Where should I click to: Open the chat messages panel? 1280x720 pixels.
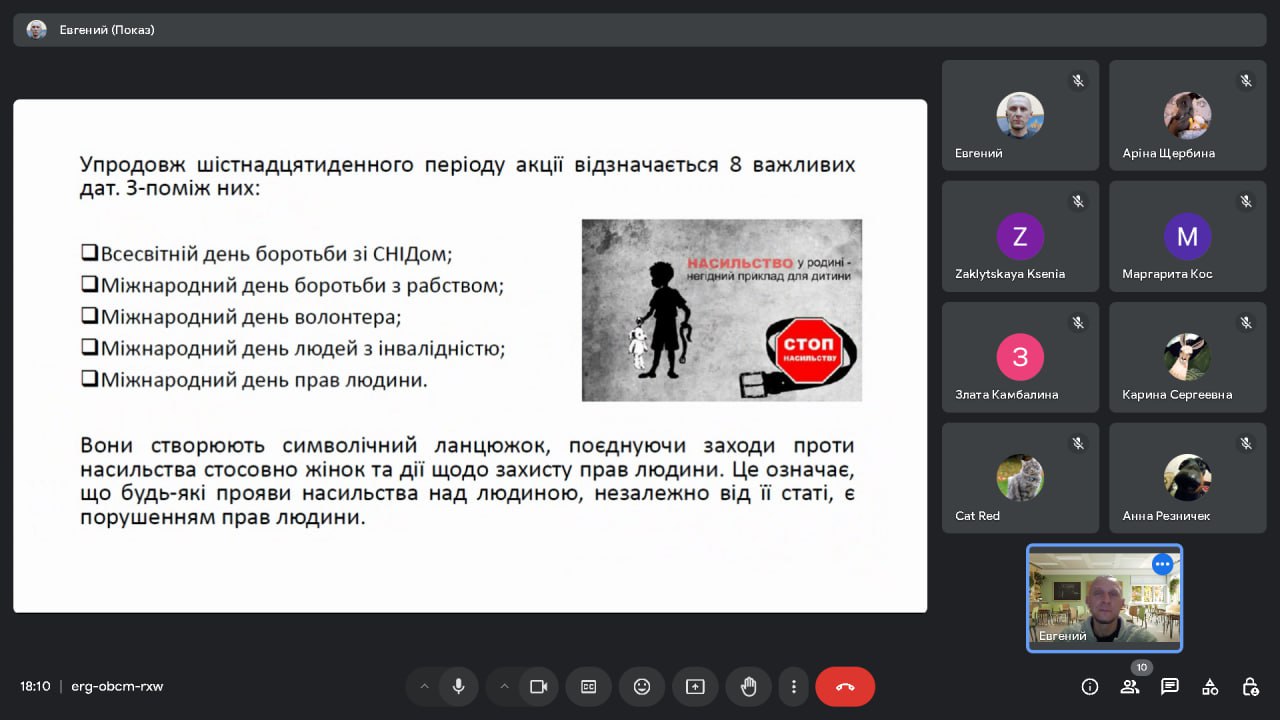1170,687
